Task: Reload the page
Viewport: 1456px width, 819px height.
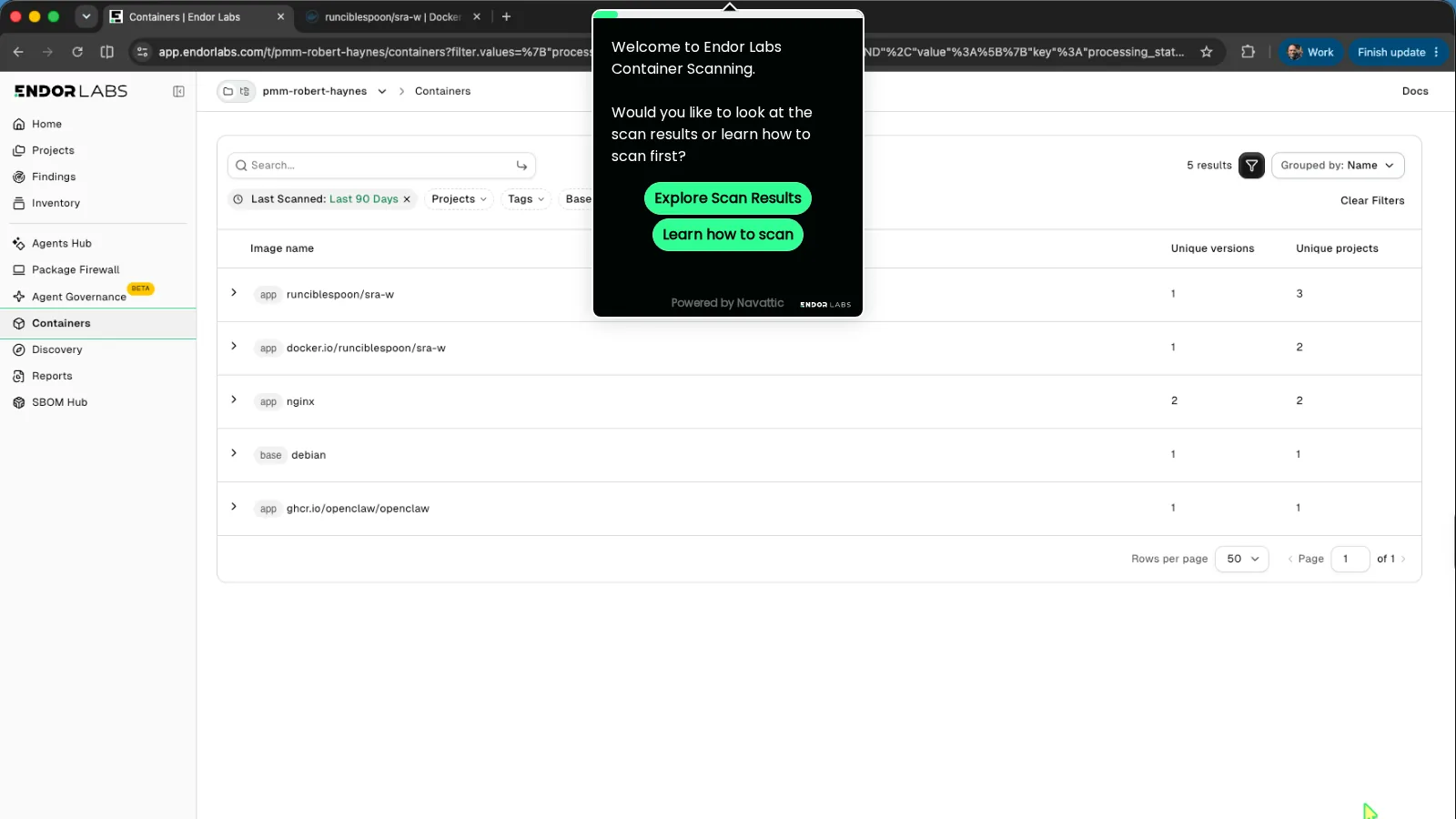Action: click(x=77, y=52)
